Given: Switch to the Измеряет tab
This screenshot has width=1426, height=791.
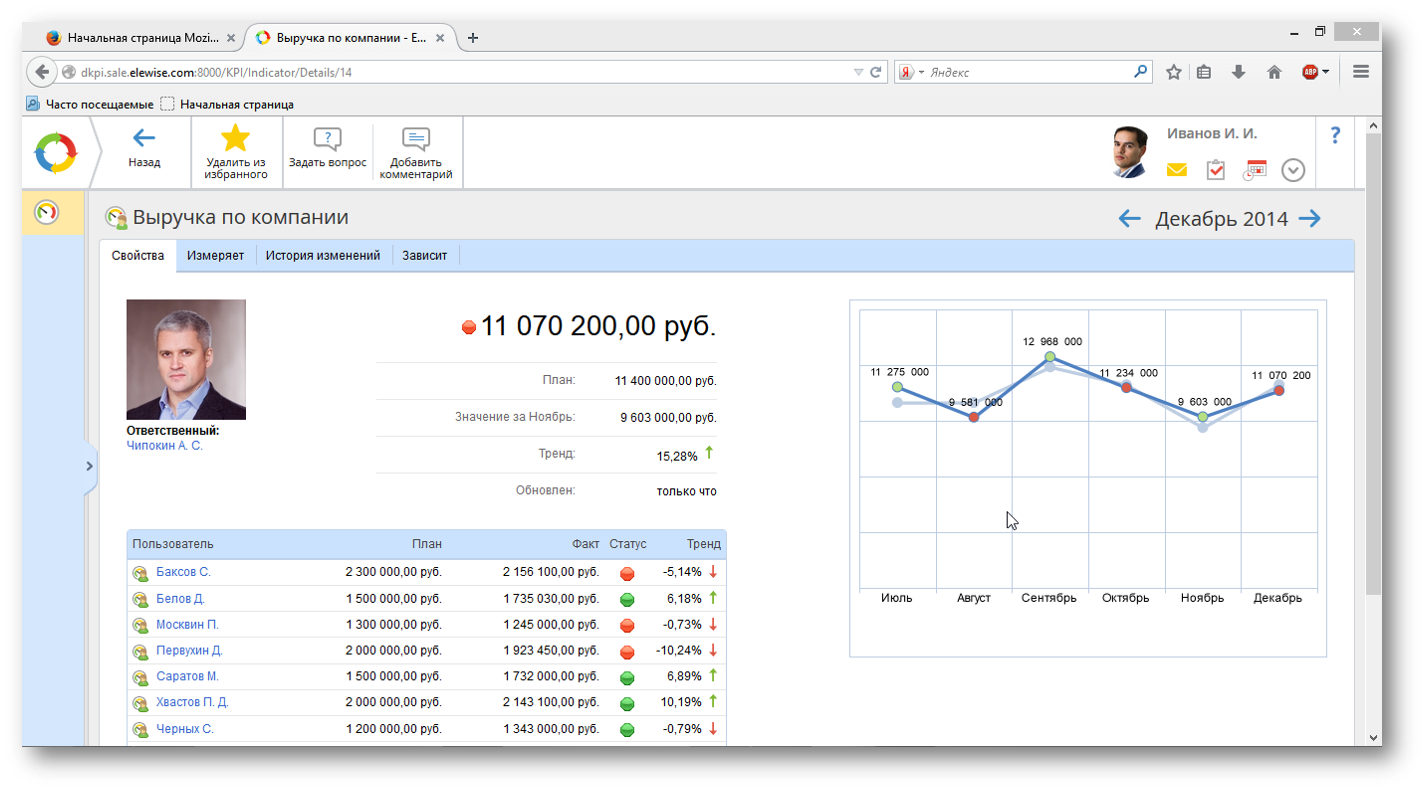Looking at the screenshot, I should [215, 255].
